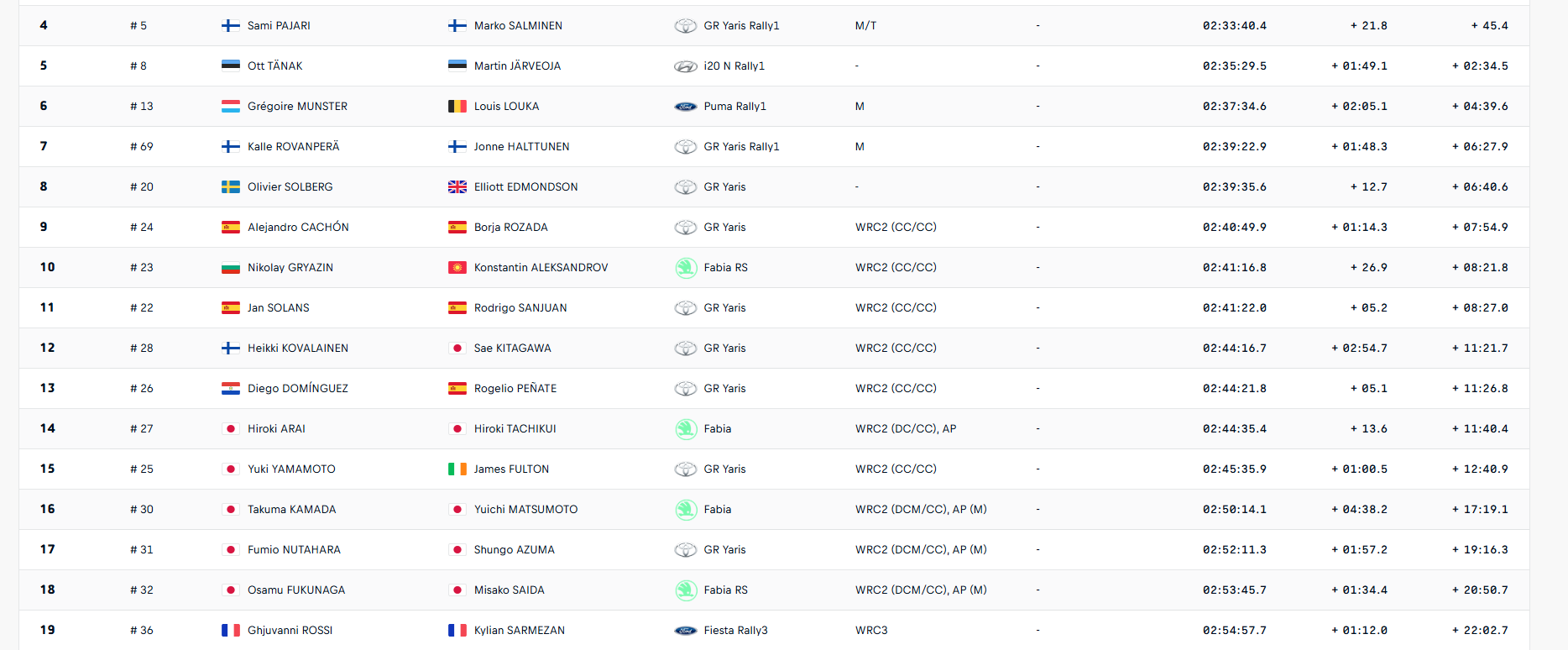Click co-driver name Rodrigo SANJUAN

520,308
